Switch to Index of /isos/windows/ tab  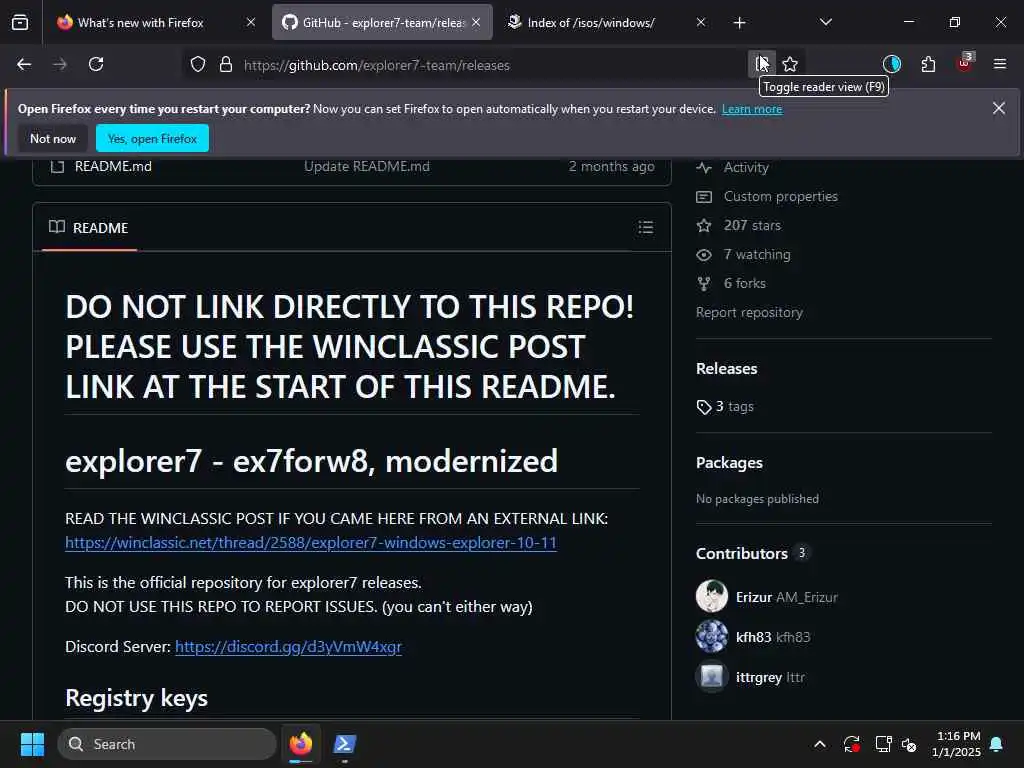[591, 23]
